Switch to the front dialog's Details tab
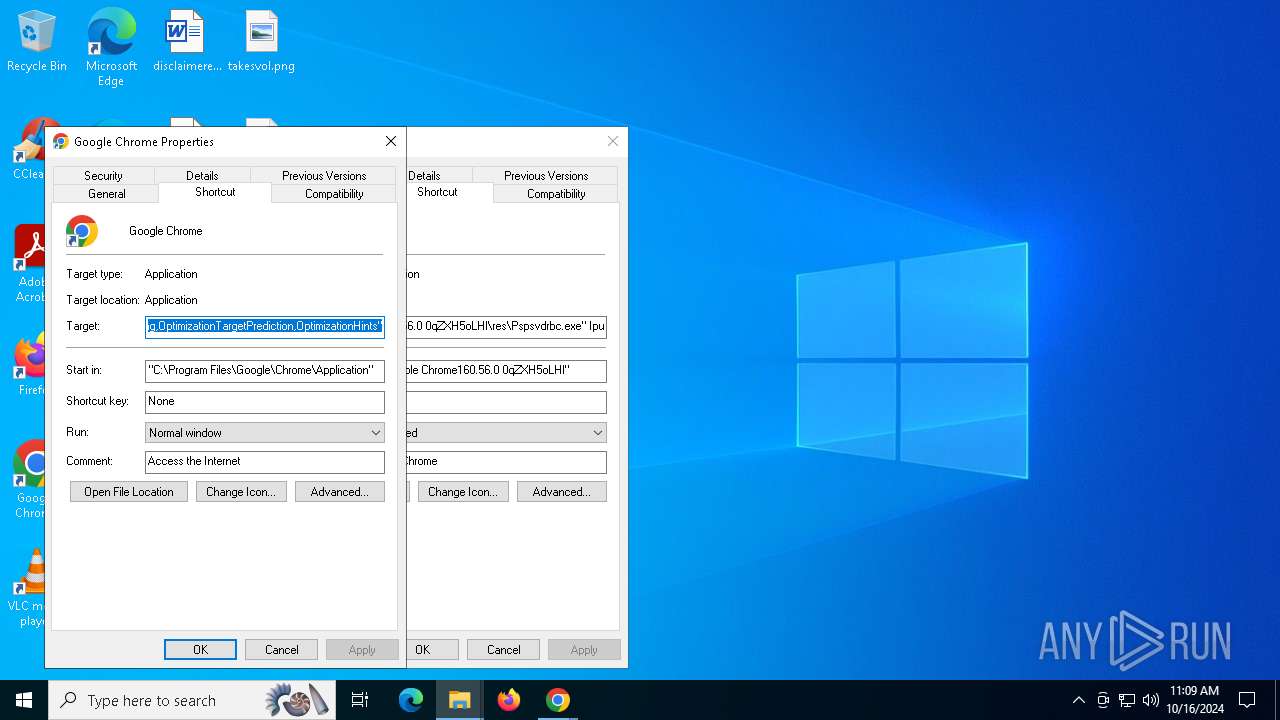The width and height of the screenshot is (1280, 720). pos(202,175)
